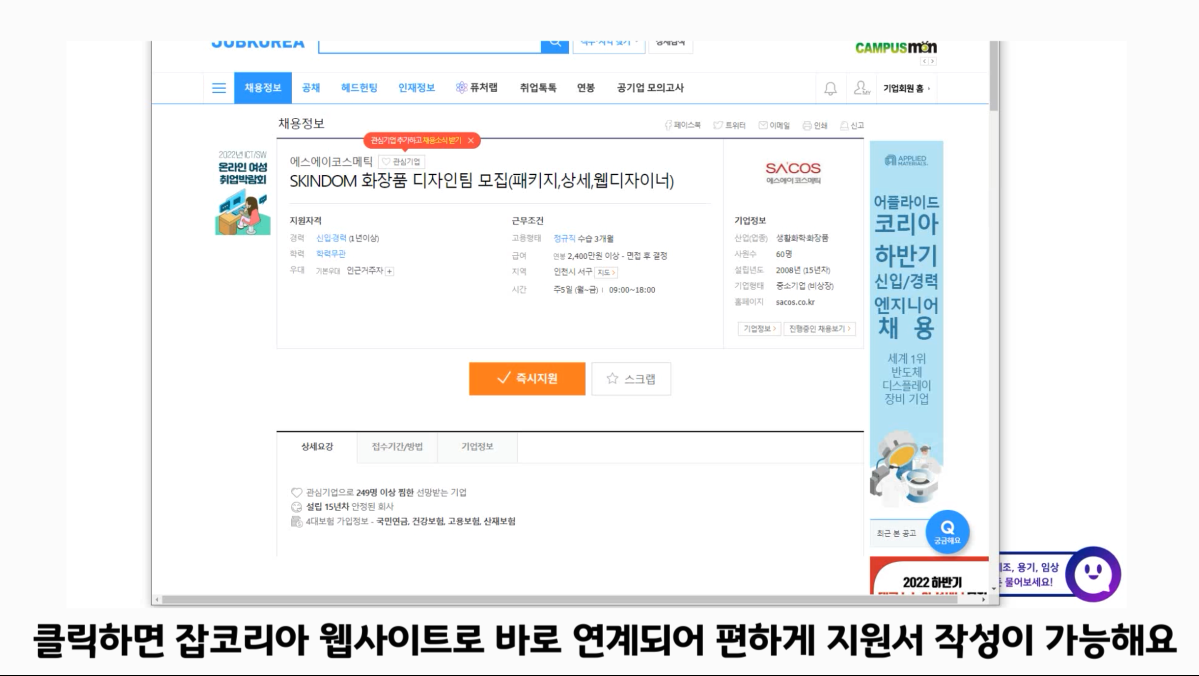Open the 공기업 모의고사 menu

coord(650,88)
